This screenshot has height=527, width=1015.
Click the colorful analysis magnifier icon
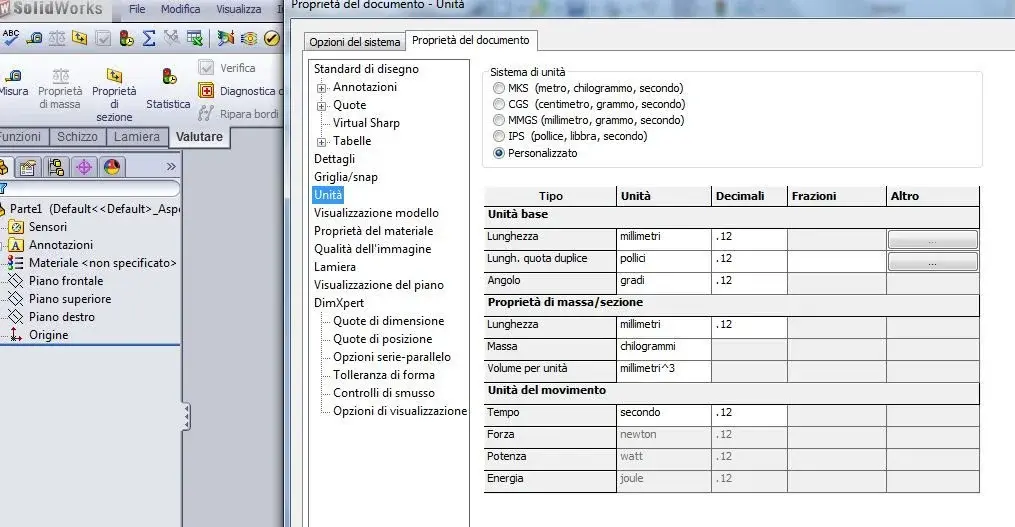225,38
